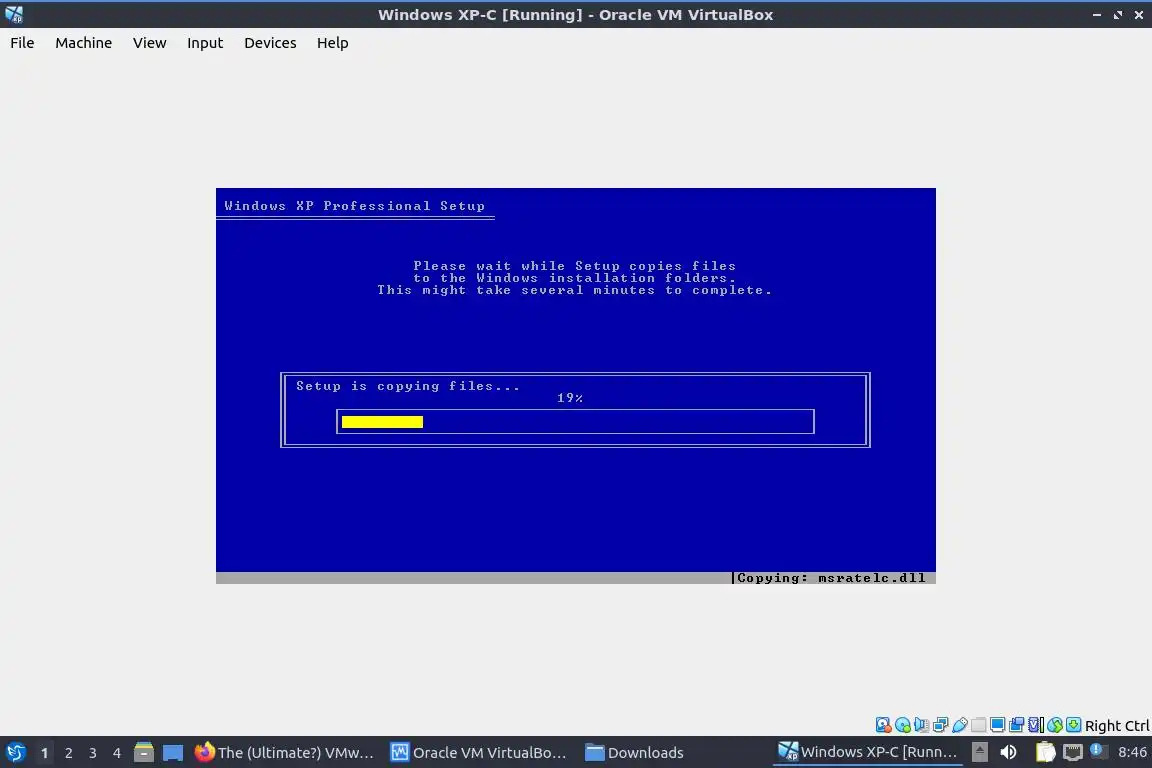1152x768 pixels.
Task: Click the keyboard capture arrow icon
Action: 1073,725
